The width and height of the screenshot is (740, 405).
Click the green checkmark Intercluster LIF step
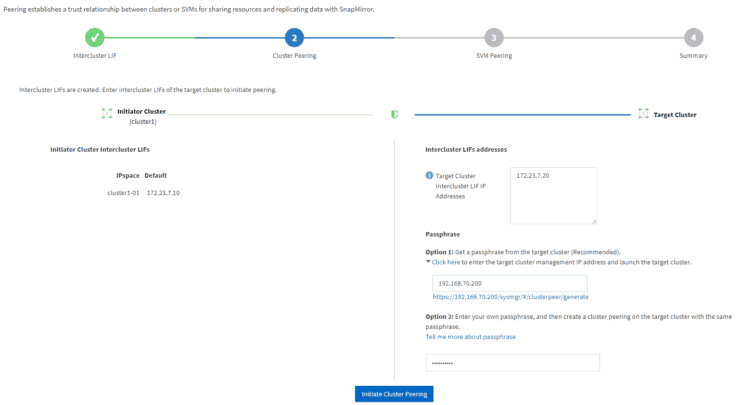pos(95,37)
